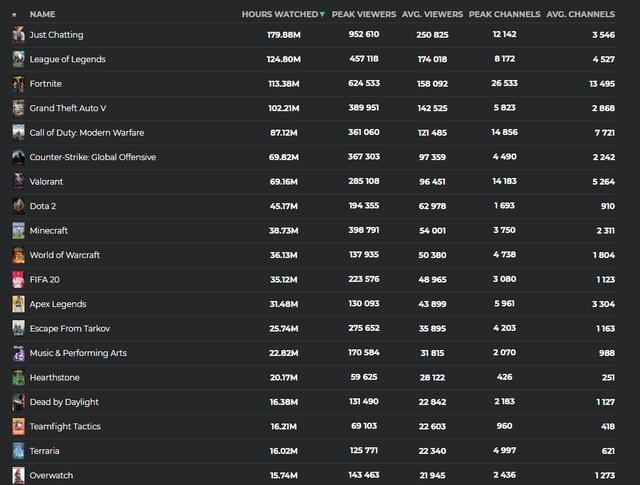Click the Just Chatting category icon

pyautogui.click(x=18, y=35)
